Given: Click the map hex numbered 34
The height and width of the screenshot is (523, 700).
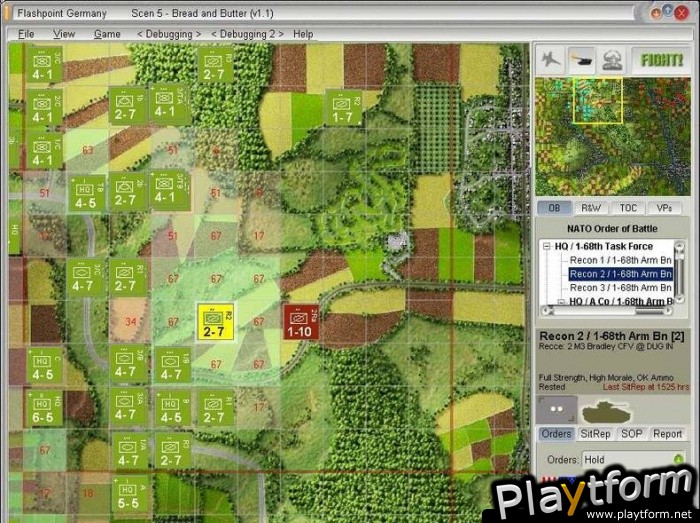Looking at the screenshot, I should tap(130, 321).
